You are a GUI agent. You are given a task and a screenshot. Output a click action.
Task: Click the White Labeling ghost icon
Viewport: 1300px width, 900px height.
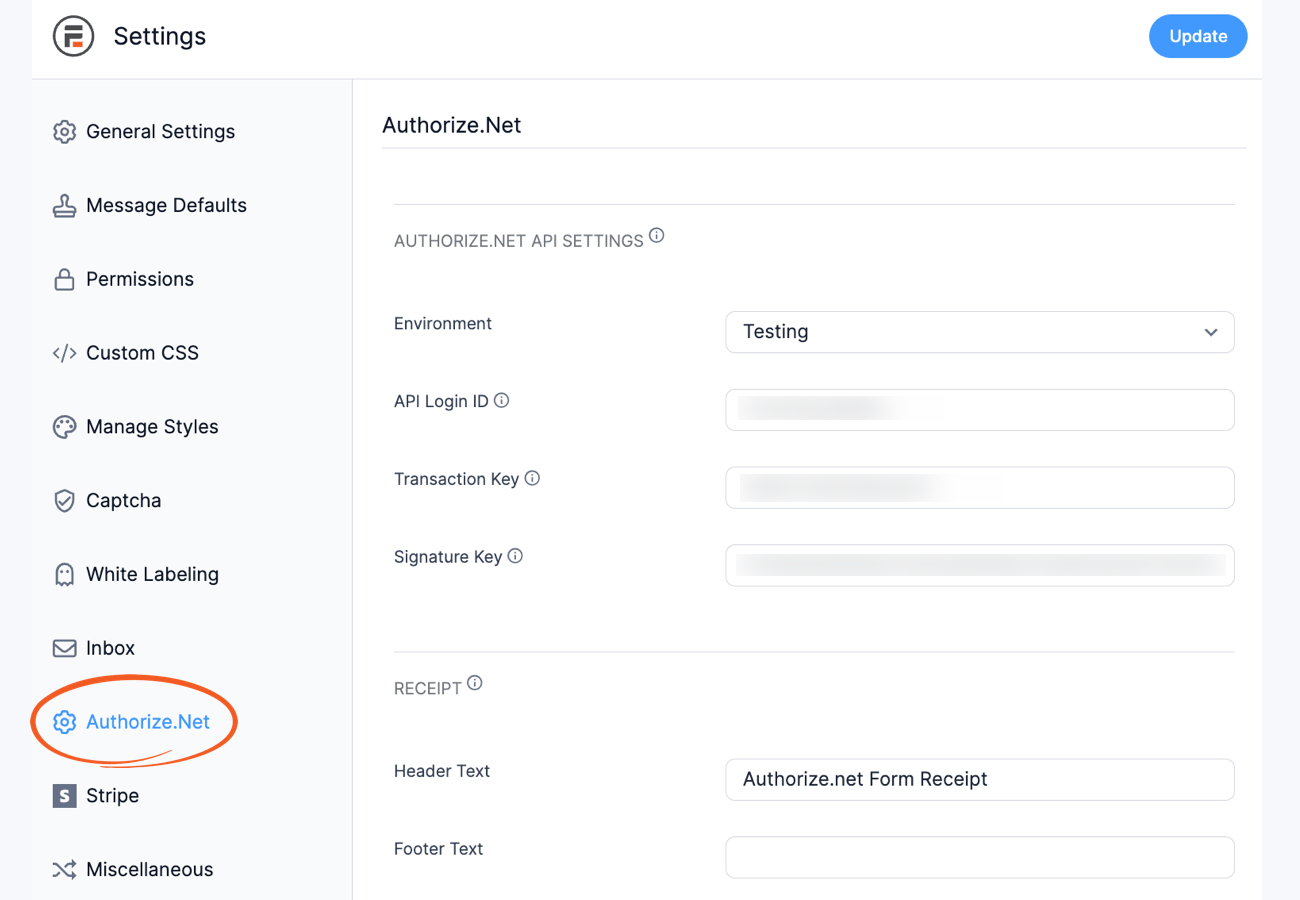coord(64,575)
